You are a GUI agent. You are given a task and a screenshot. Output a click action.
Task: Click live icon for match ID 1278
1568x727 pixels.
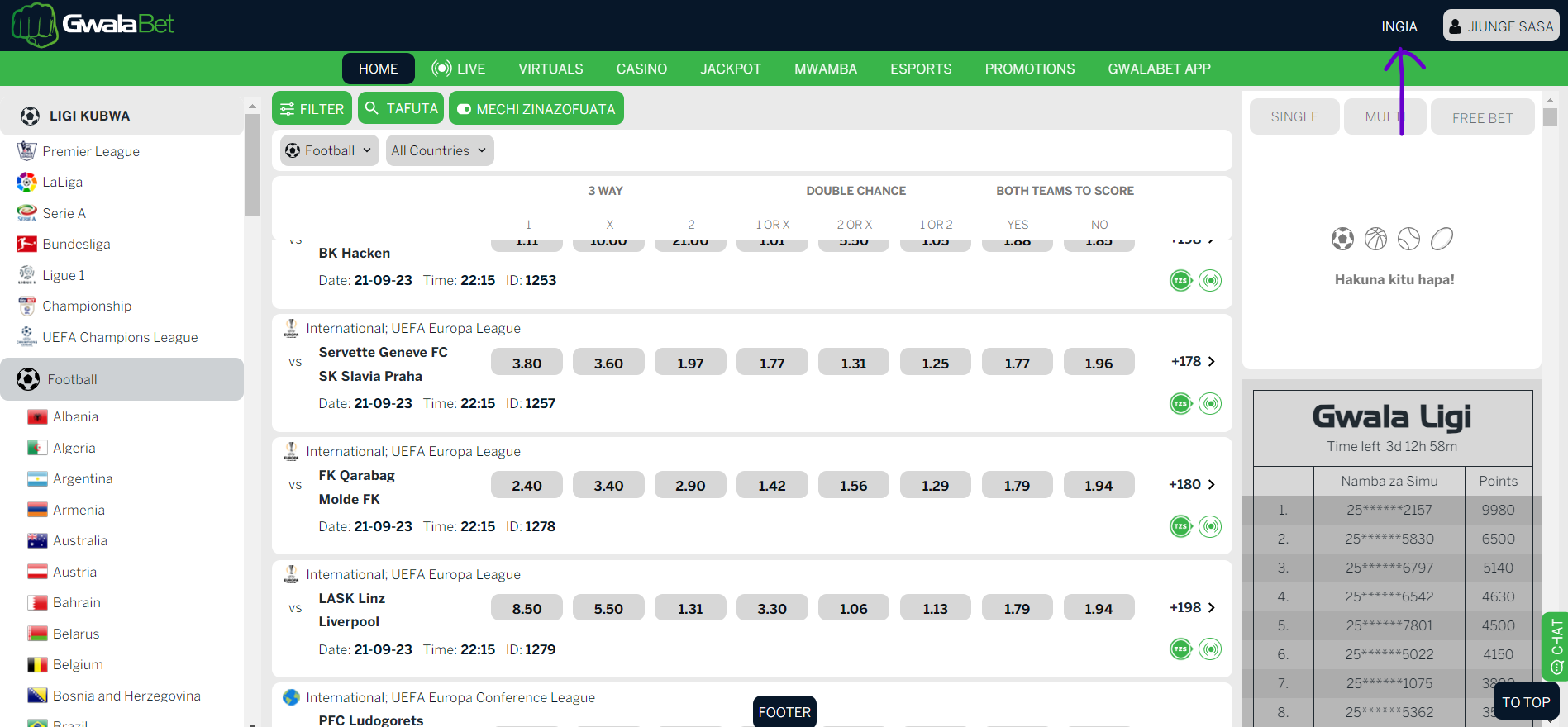point(1210,526)
